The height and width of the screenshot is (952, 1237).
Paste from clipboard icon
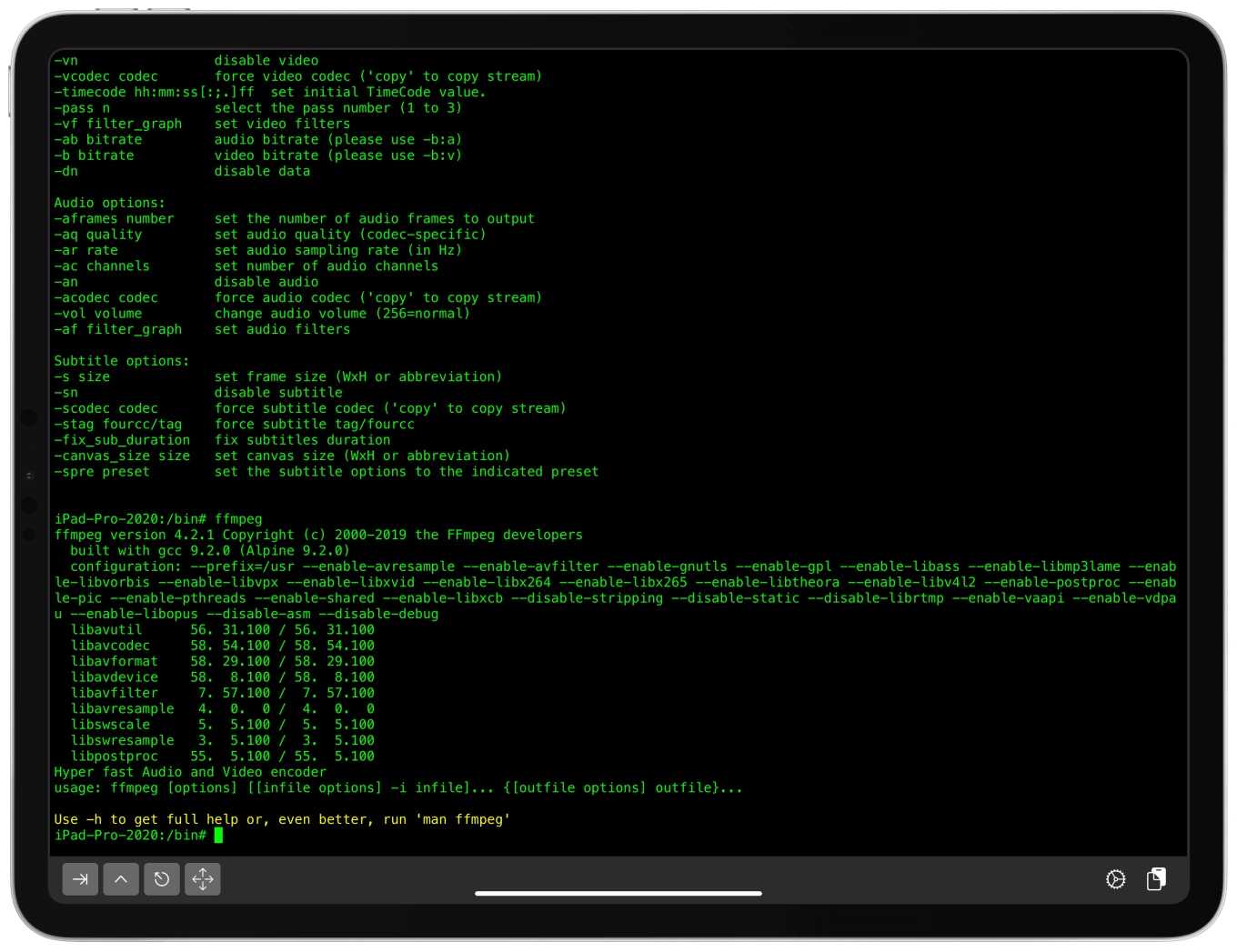tap(1156, 878)
